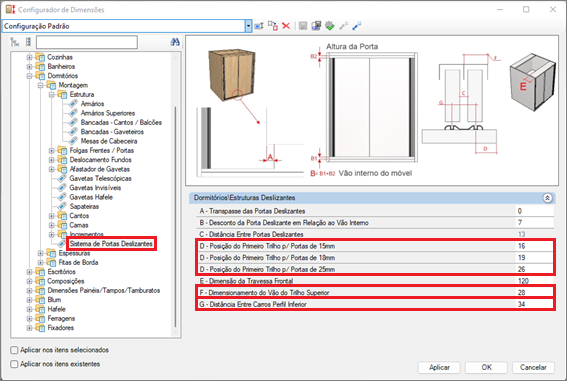Select Dimensões Painéis/Tampos/Tamburatos item
The height and width of the screenshot is (381, 567).
[104, 291]
